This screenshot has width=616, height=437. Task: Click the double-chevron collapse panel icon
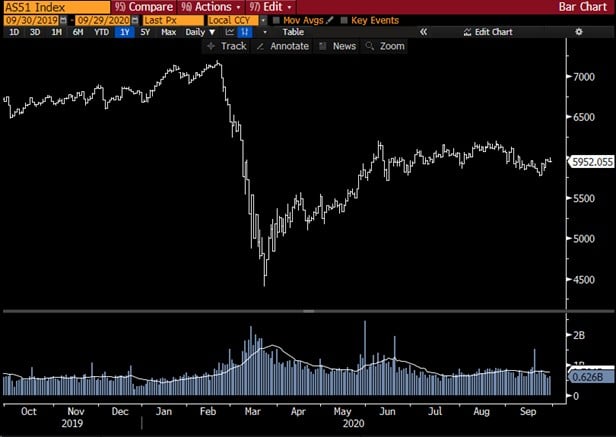pyautogui.click(x=423, y=33)
